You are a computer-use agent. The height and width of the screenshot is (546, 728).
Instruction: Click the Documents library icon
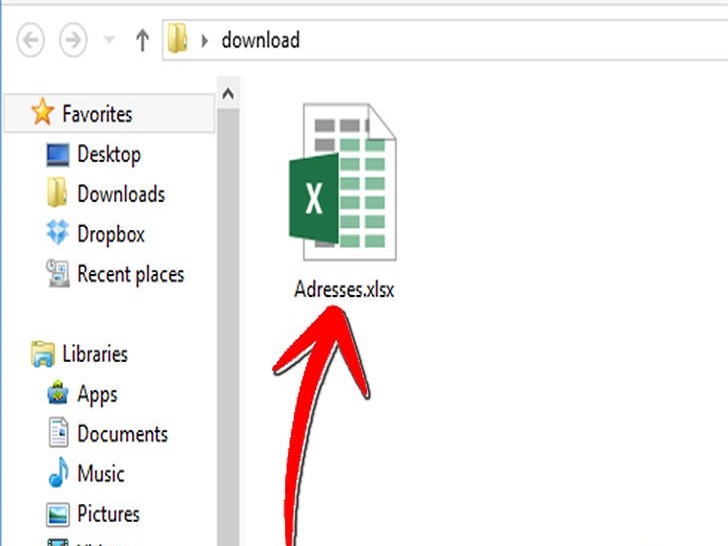tap(58, 432)
